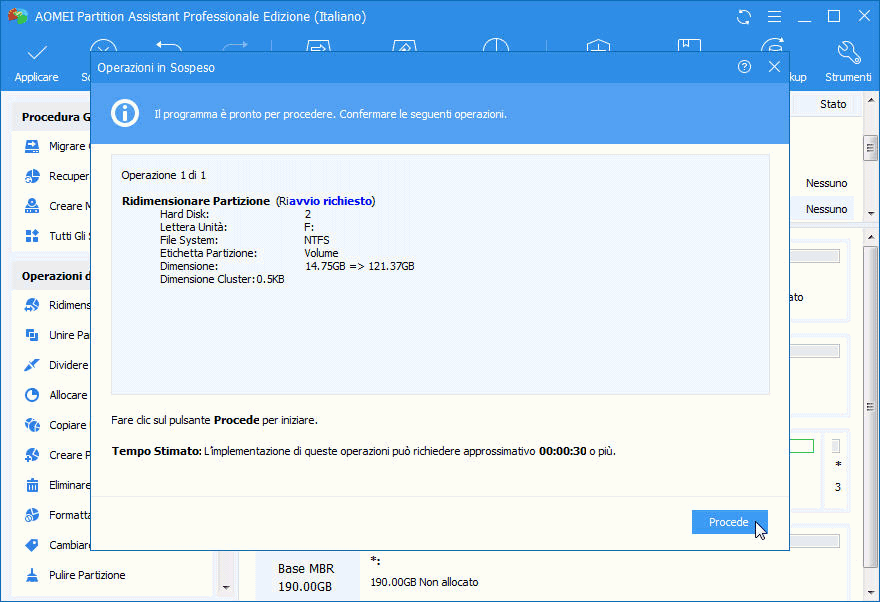Screen dimensions: 880x602
Task: Click scroll up arrow of the partition list
Action: (x=870, y=100)
